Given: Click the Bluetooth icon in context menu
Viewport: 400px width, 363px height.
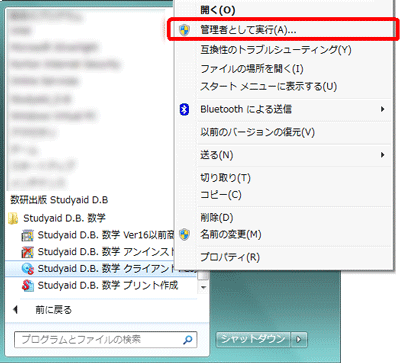Looking at the screenshot, I should [x=184, y=109].
